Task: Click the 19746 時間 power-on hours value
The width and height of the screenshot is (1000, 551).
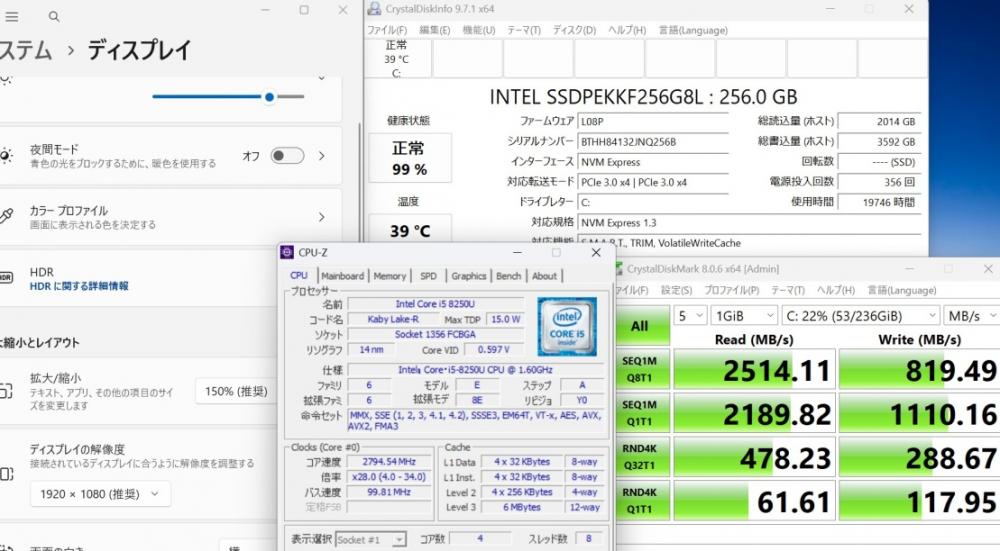Action: pos(879,202)
